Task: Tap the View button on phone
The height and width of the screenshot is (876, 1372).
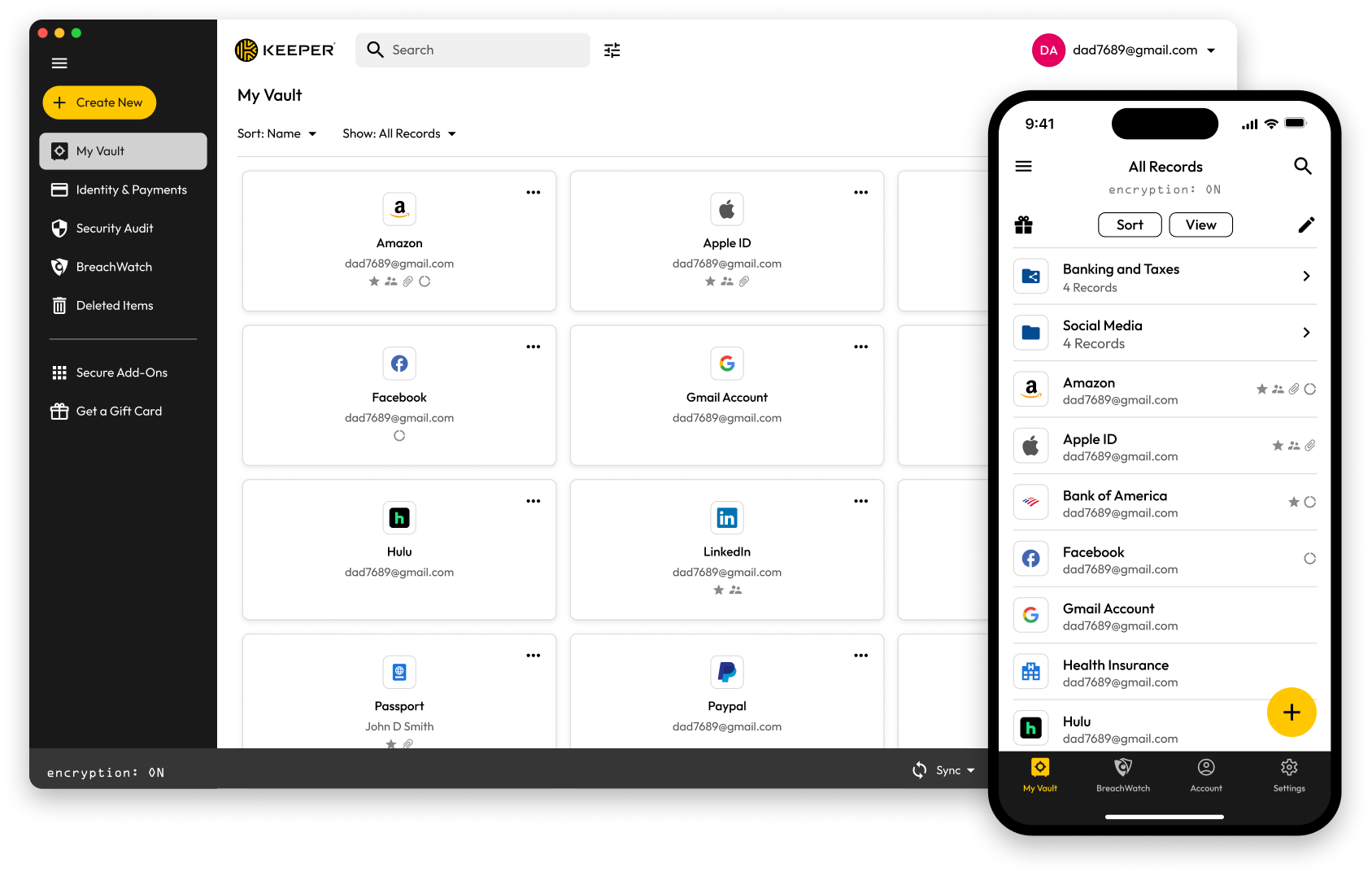Action: [x=1201, y=225]
